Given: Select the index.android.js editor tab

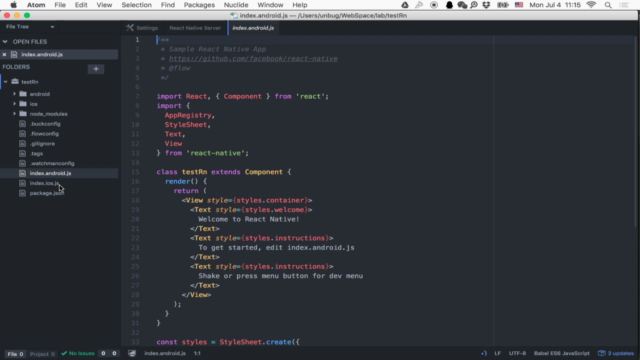Looking at the screenshot, I should (253, 28).
